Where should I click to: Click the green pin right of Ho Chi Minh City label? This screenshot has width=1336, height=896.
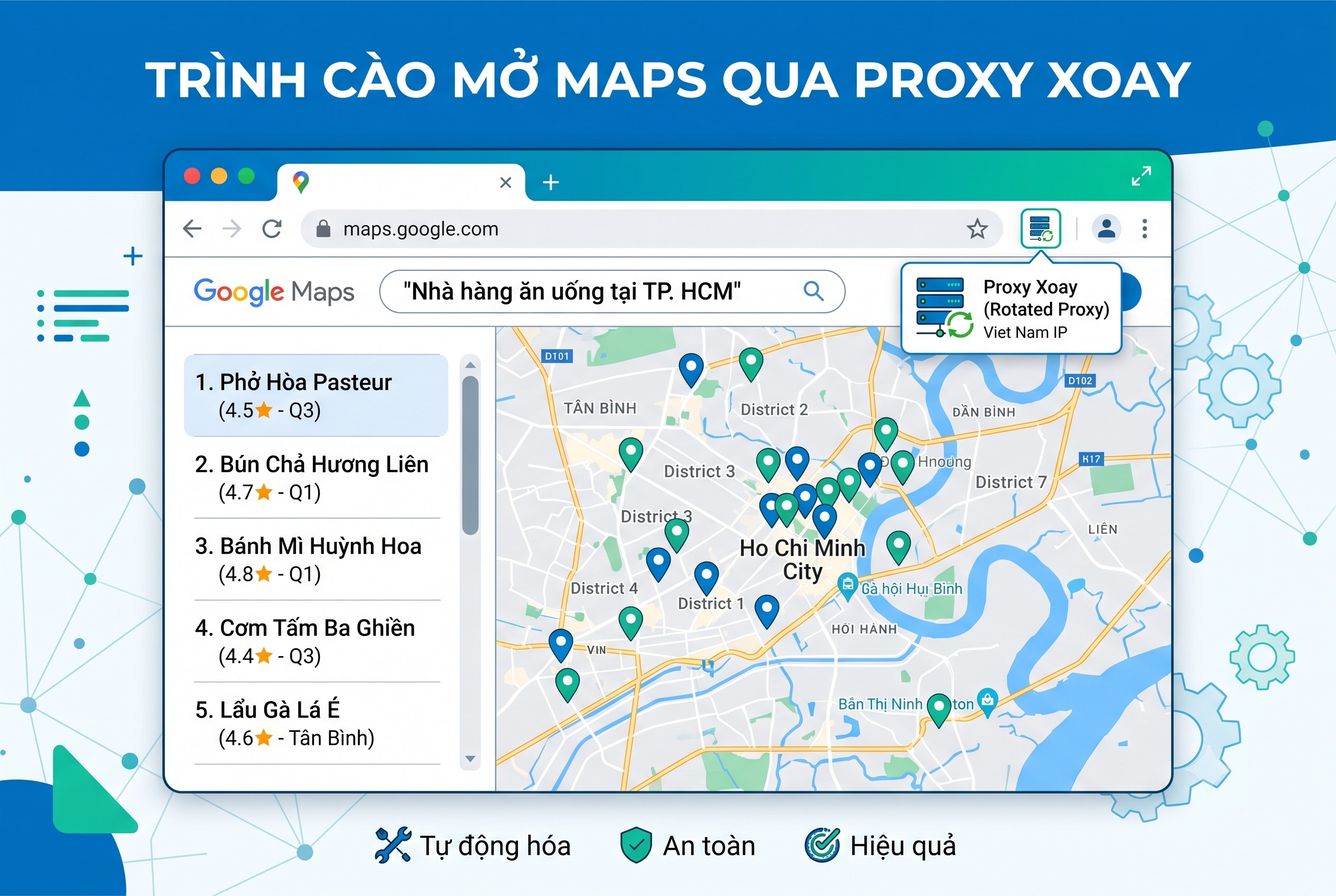click(898, 547)
